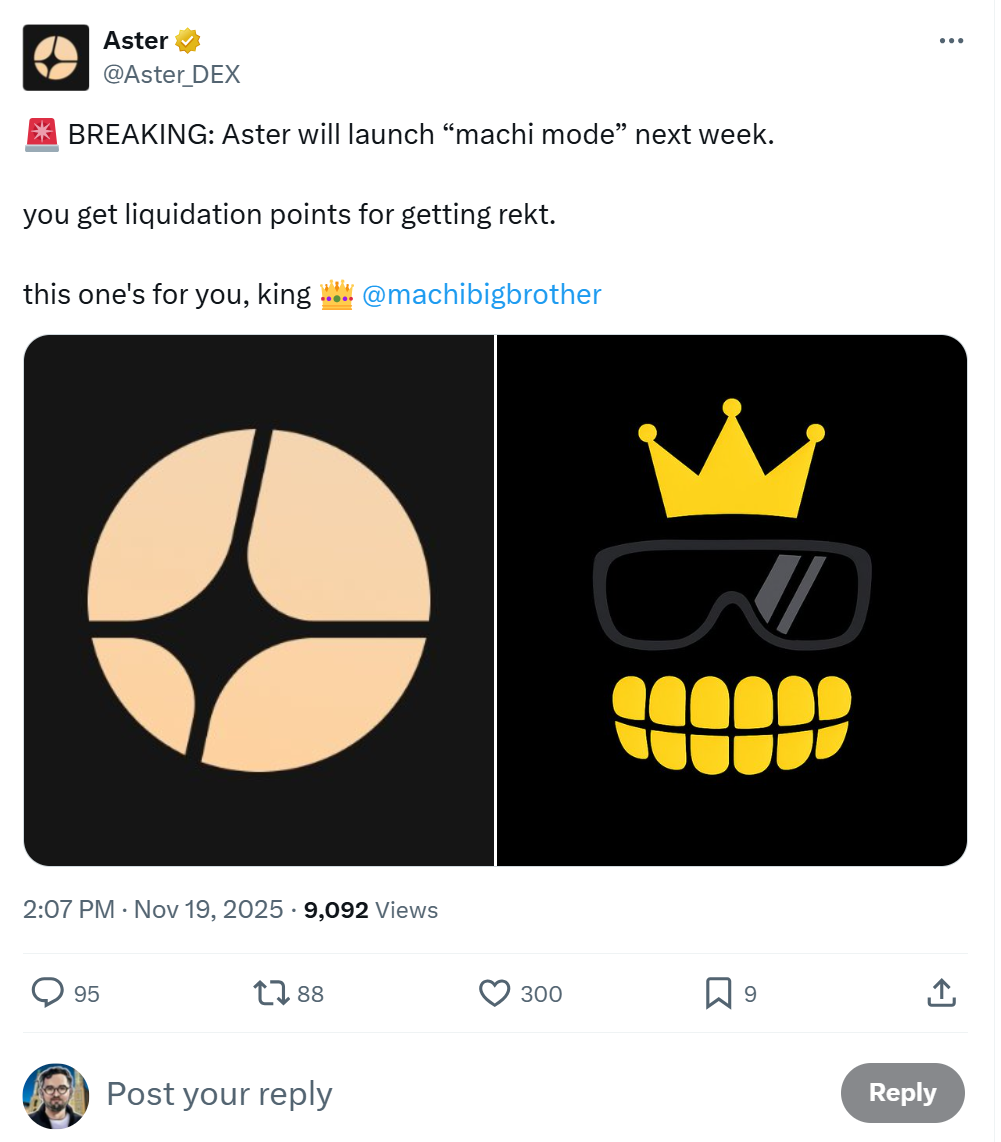Open the @Aster_DEX handle link
The width and height of the screenshot is (1001, 1142).
pyautogui.click(x=171, y=74)
